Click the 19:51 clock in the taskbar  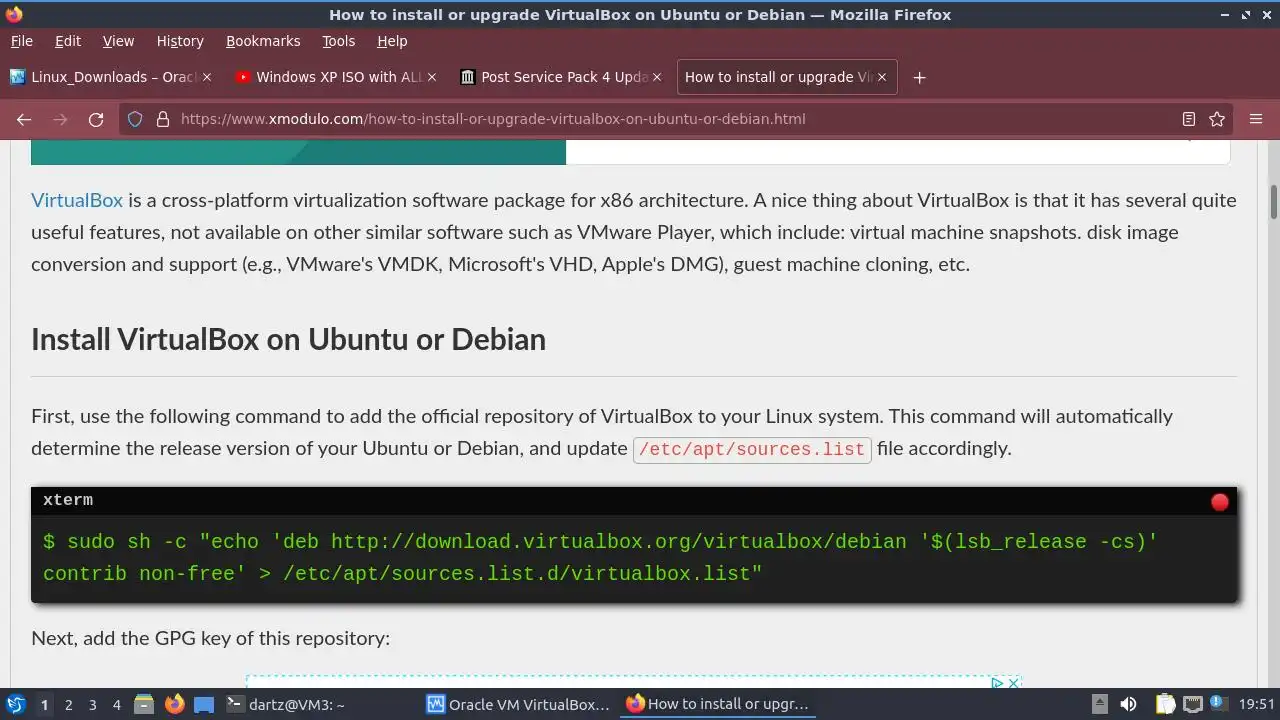coord(1258,704)
